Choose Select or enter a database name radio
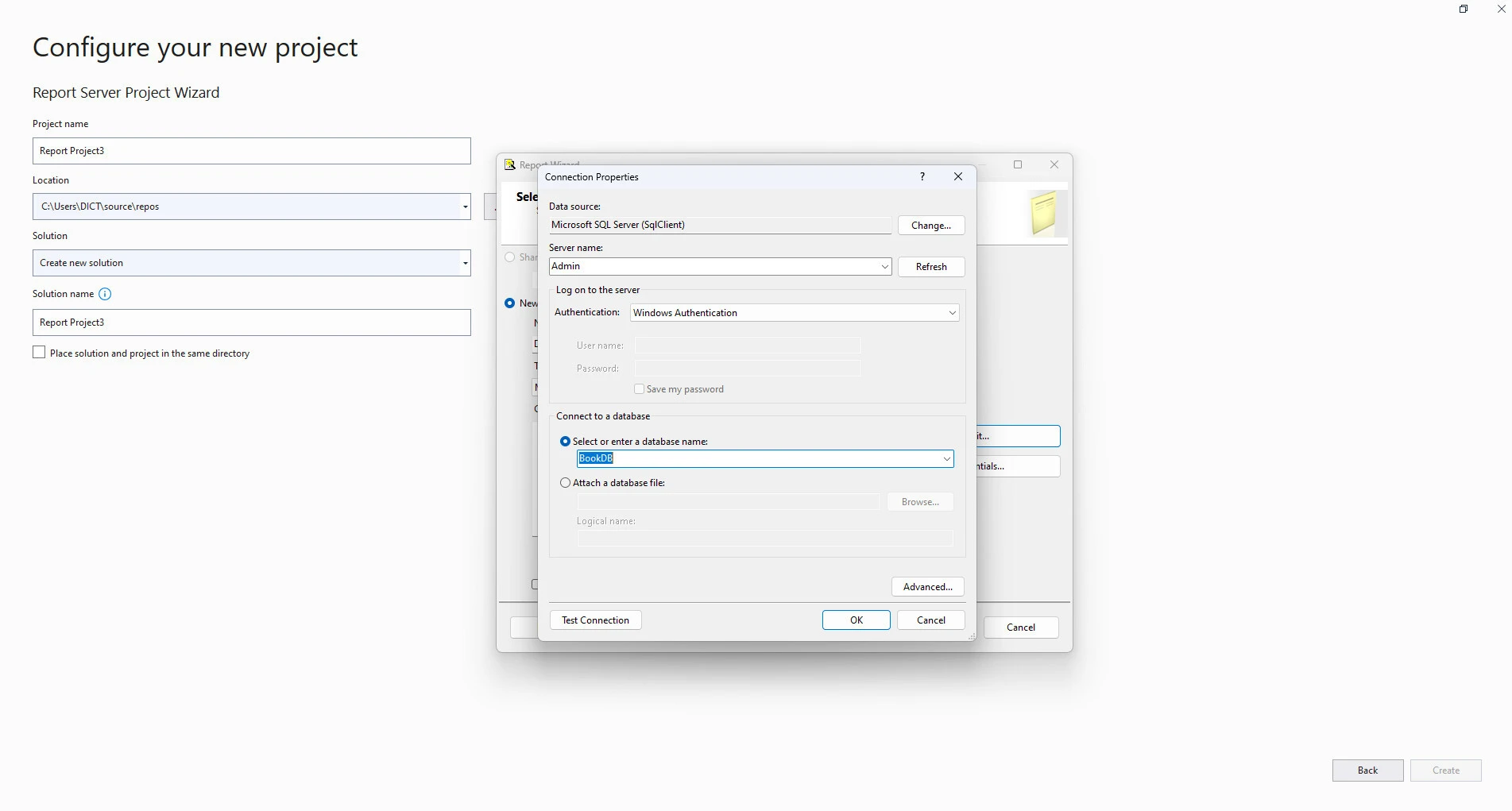 [x=565, y=442]
